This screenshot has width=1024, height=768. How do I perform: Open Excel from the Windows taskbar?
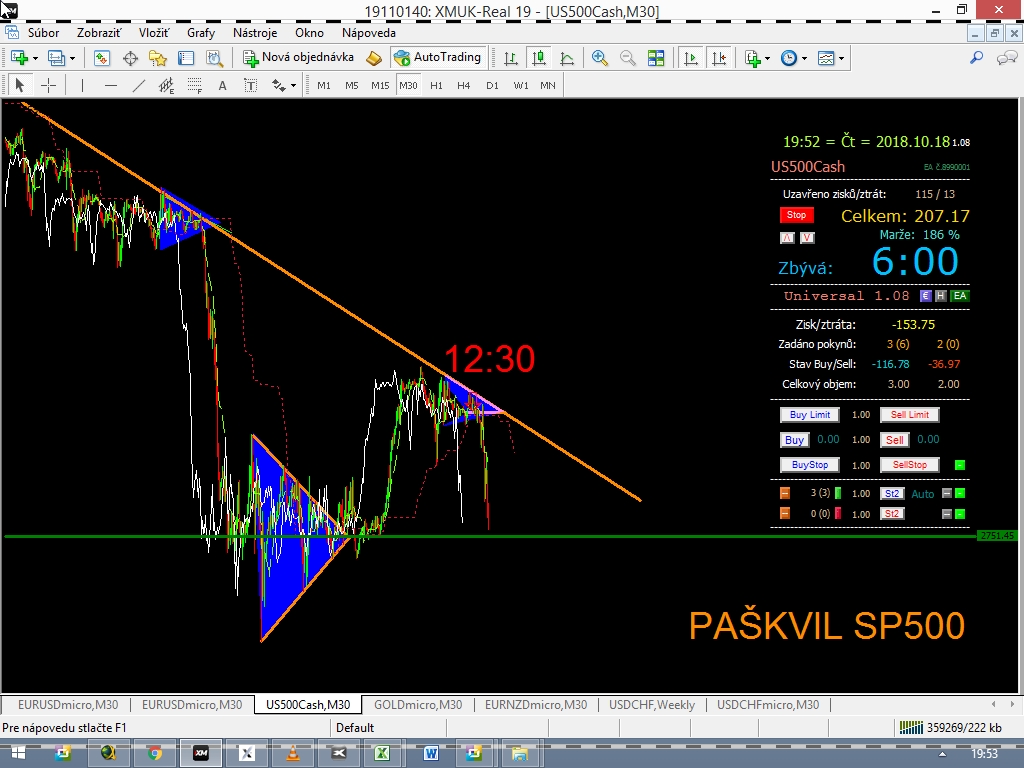[382, 754]
